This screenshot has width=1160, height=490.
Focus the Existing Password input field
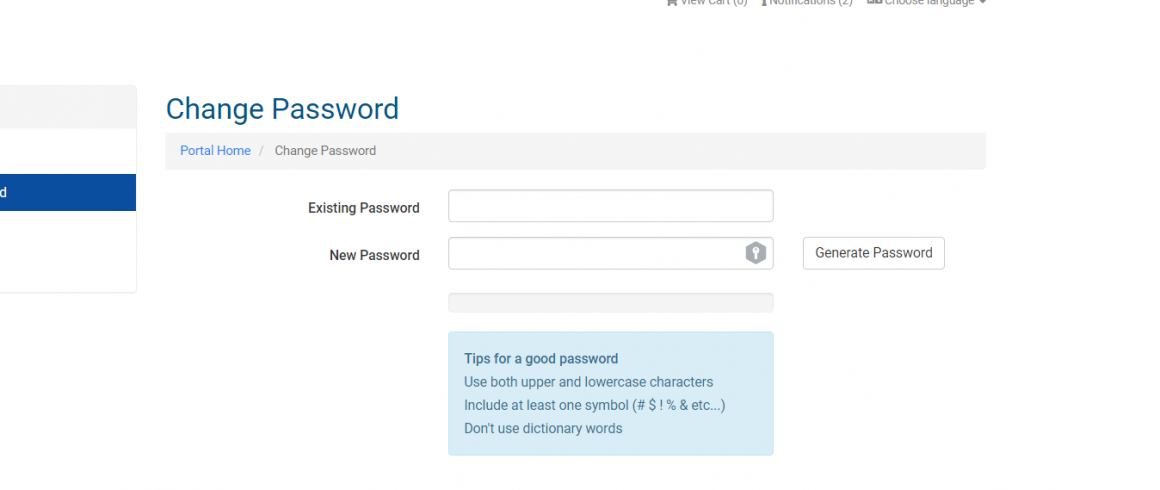pos(610,206)
